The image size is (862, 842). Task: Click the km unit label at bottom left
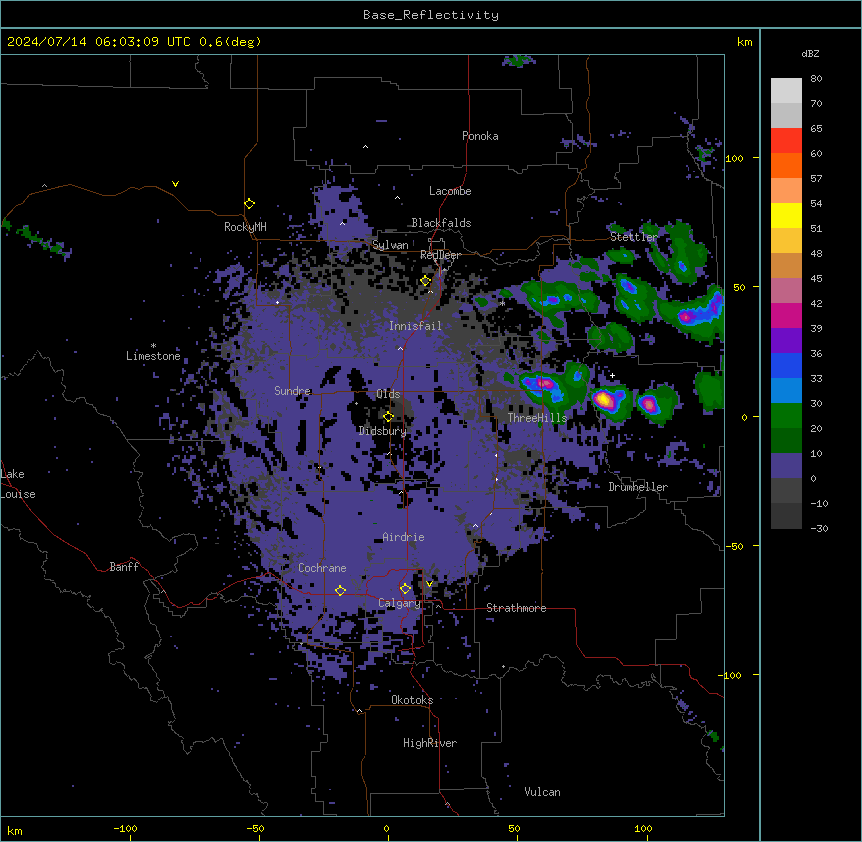click(15, 831)
